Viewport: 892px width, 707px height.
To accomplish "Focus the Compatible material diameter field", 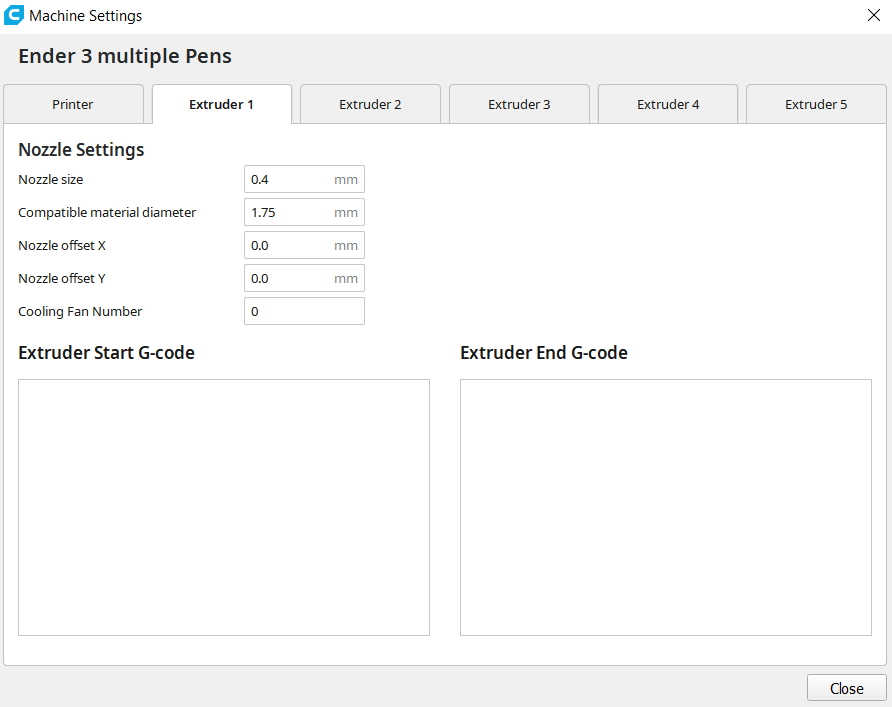I will pos(290,213).
